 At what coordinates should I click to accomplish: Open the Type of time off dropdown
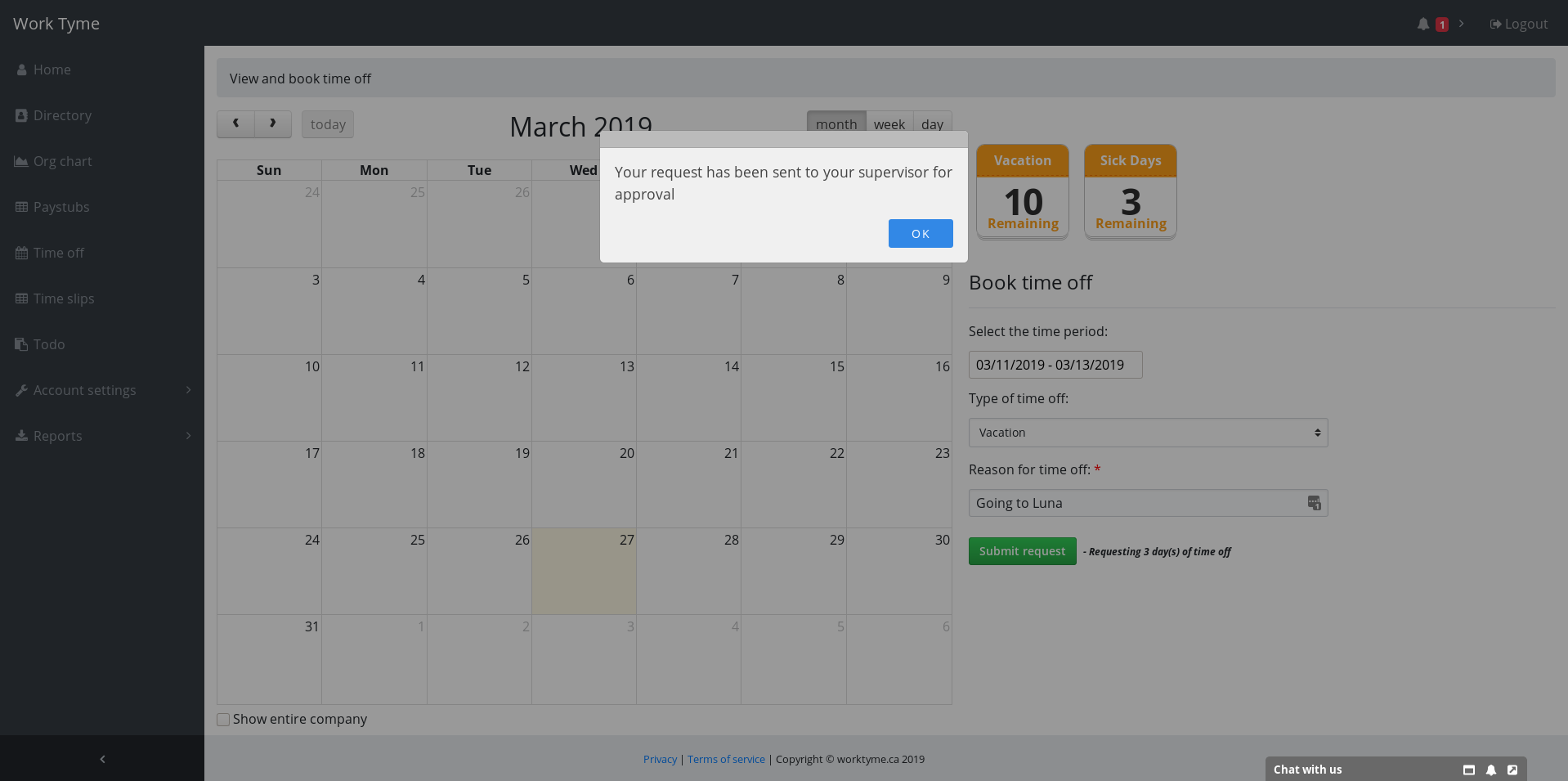(x=1148, y=433)
